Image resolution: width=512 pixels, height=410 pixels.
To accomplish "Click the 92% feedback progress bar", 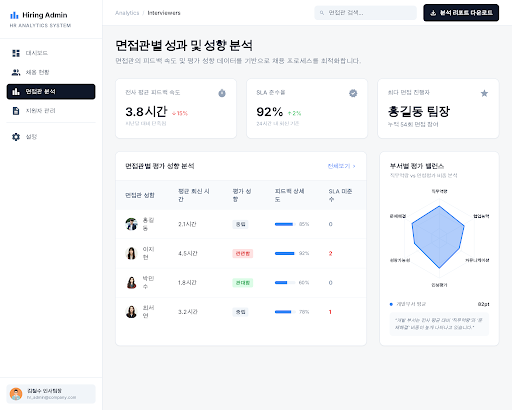I will point(285,253).
